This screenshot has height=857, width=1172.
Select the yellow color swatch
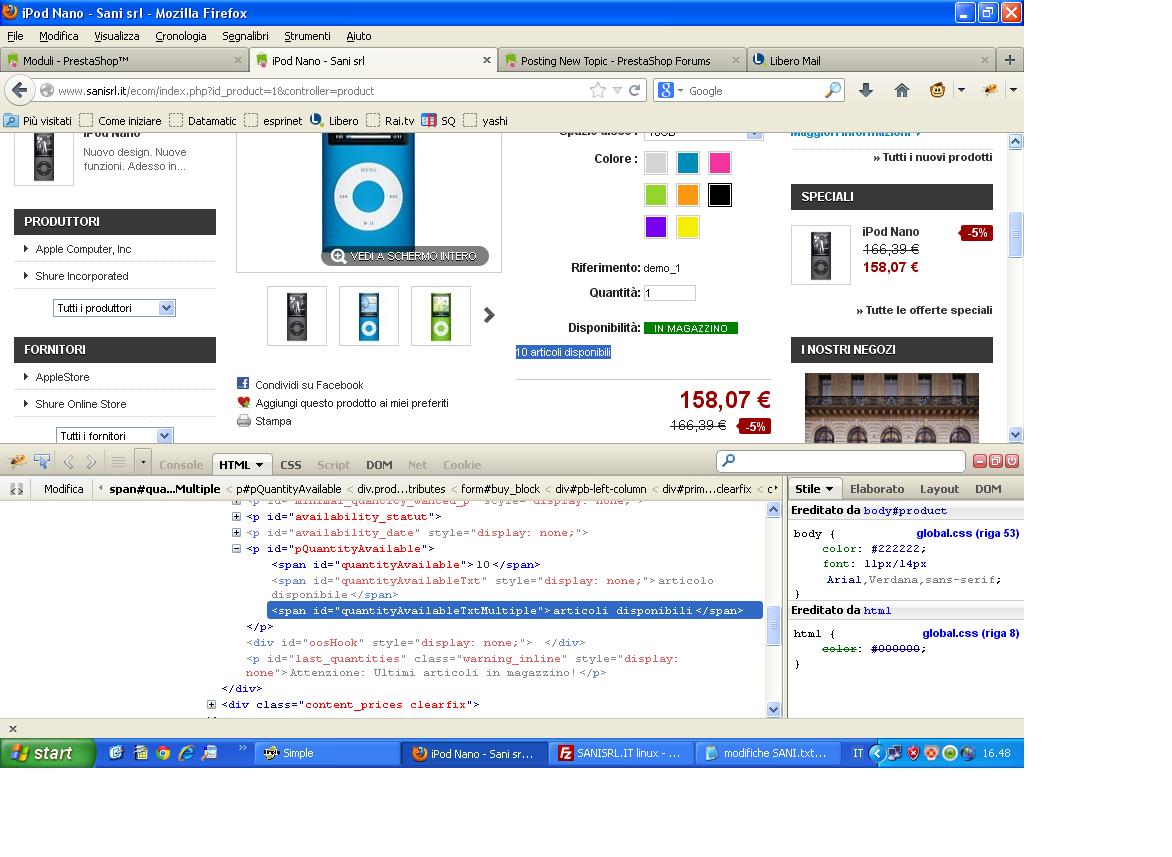click(x=688, y=227)
